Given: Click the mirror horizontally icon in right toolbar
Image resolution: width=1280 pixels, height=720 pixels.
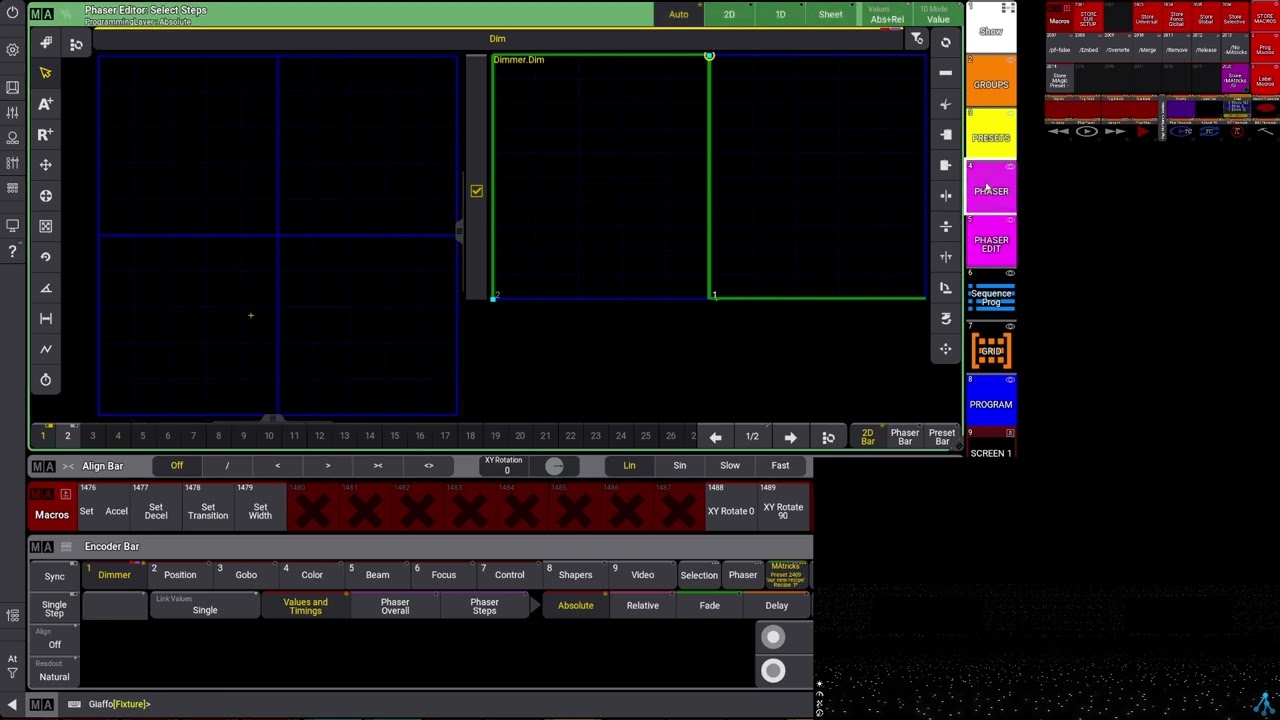Looking at the screenshot, I should point(945,196).
